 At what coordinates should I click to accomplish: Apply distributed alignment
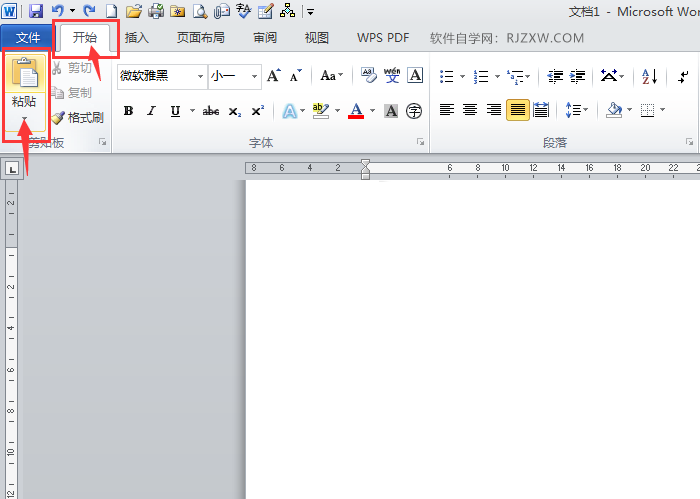click(541, 110)
